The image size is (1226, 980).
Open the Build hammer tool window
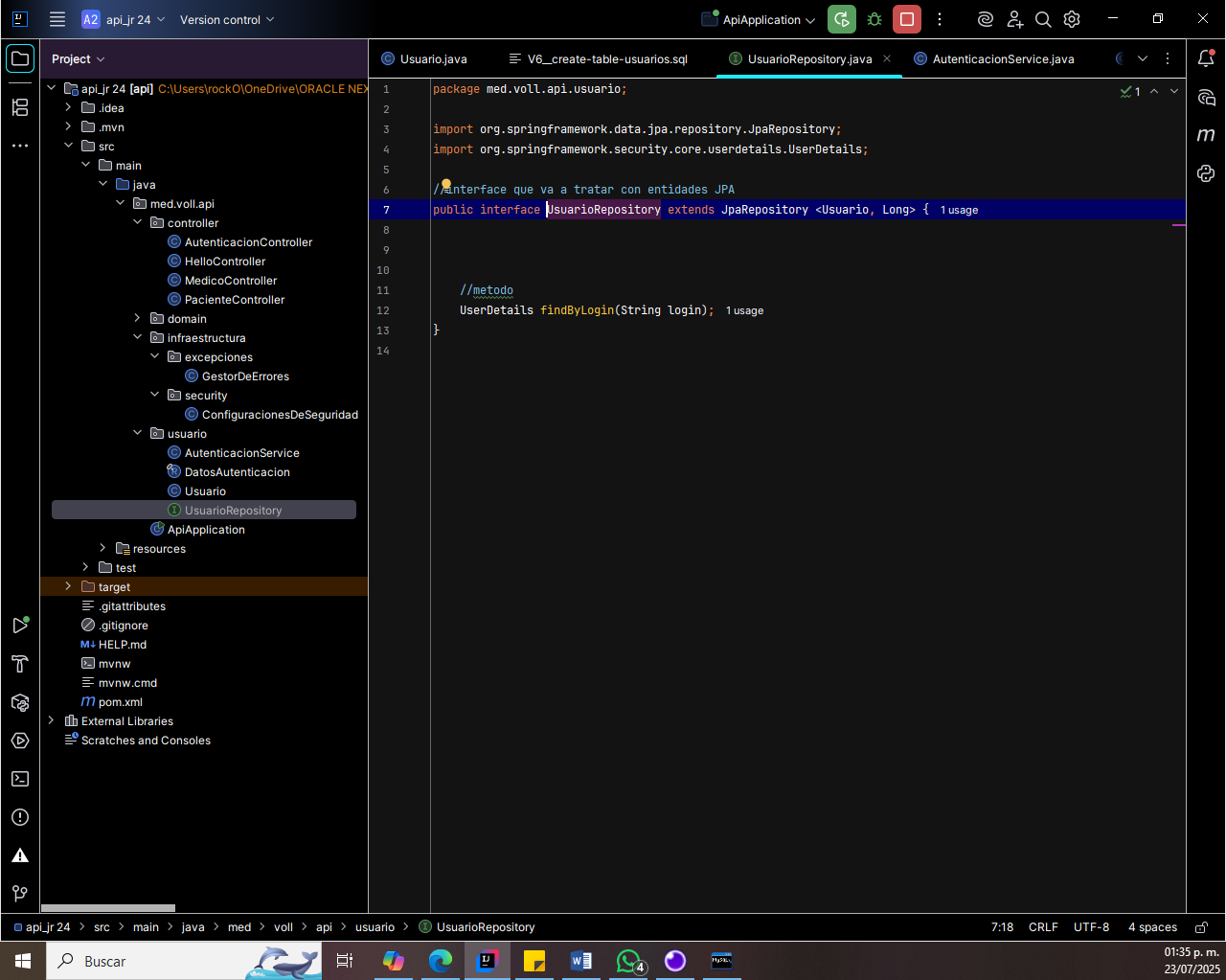[x=20, y=664]
